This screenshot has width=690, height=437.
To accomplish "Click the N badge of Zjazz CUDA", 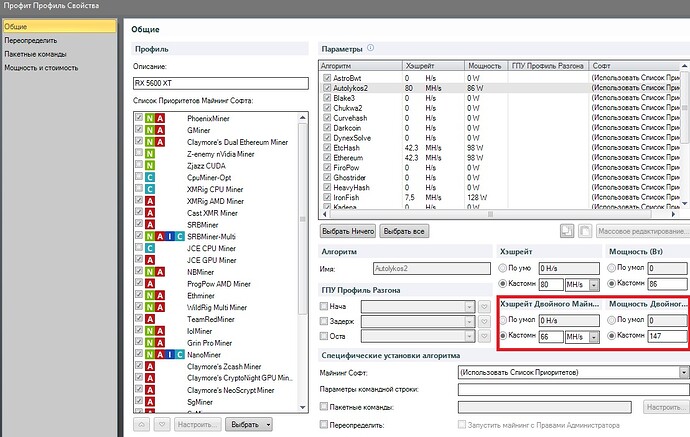I will [150, 166].
